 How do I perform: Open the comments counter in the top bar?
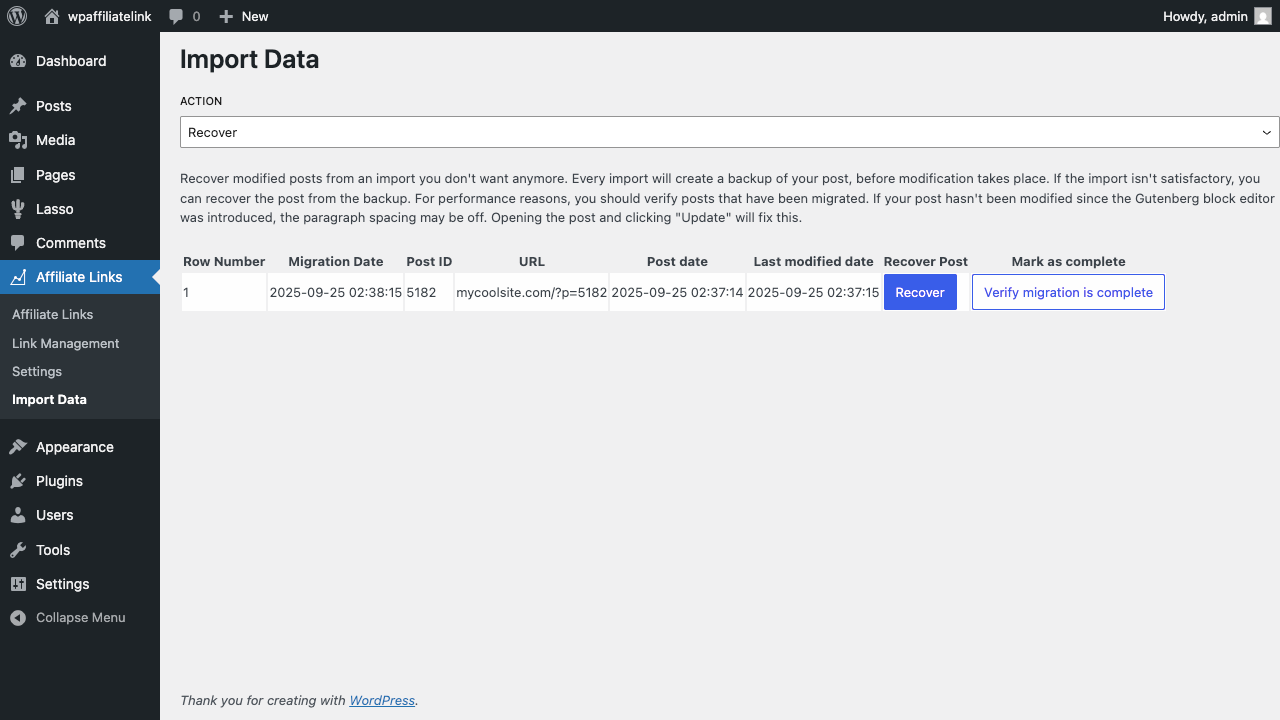pos(184,16)
